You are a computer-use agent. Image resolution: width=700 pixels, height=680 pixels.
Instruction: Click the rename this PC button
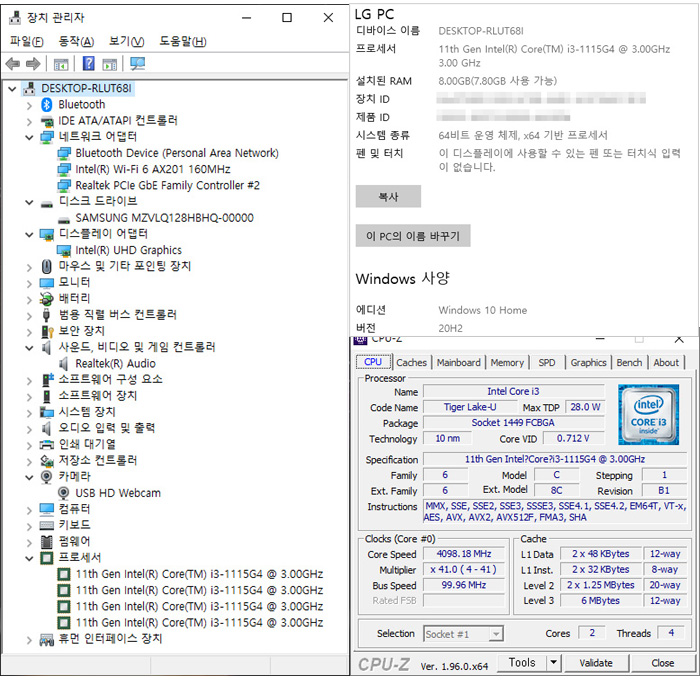(413, 236)
